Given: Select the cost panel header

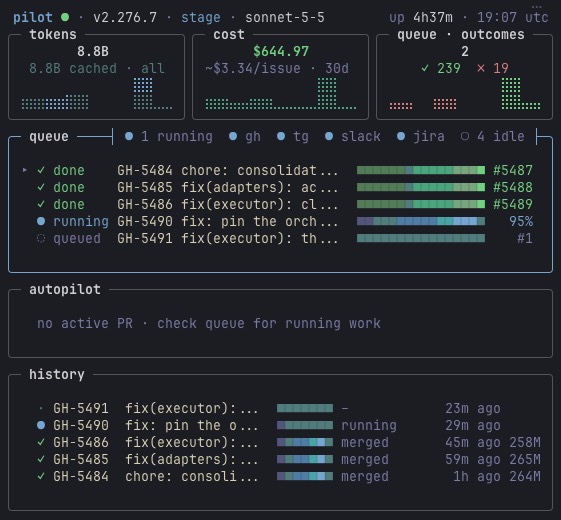Looking at the screenshot, I should (229, 35).
